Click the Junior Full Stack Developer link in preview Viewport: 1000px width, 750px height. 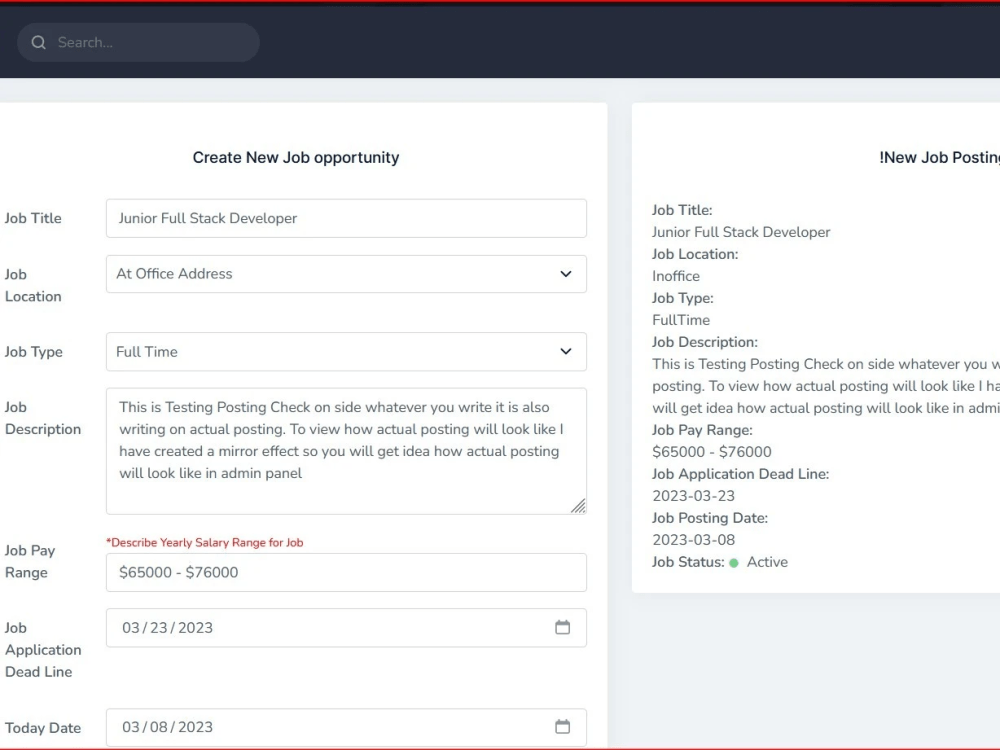pyautogui.click(x=741, y=232)
